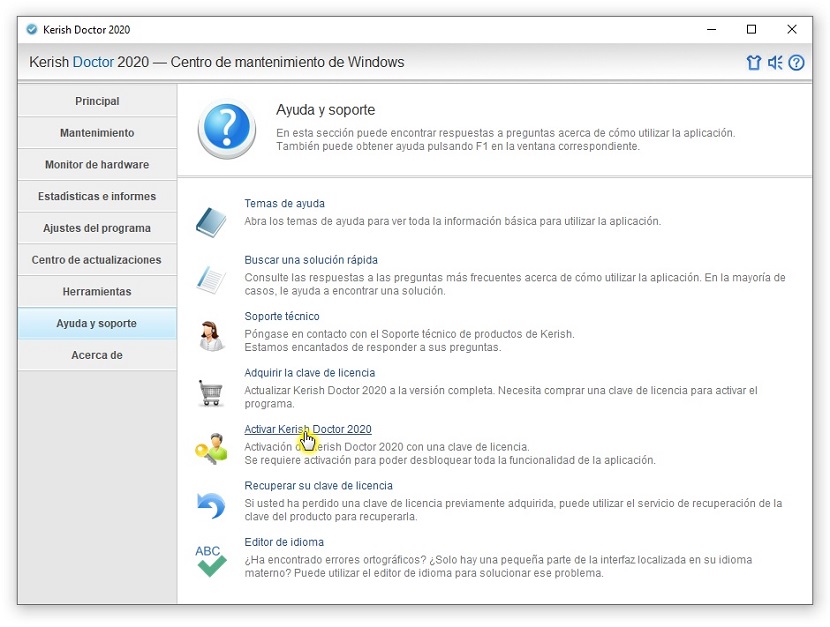Open help via question mark icon in header
Viewport: 830px width, 627px height.
[x=796, y=62]
